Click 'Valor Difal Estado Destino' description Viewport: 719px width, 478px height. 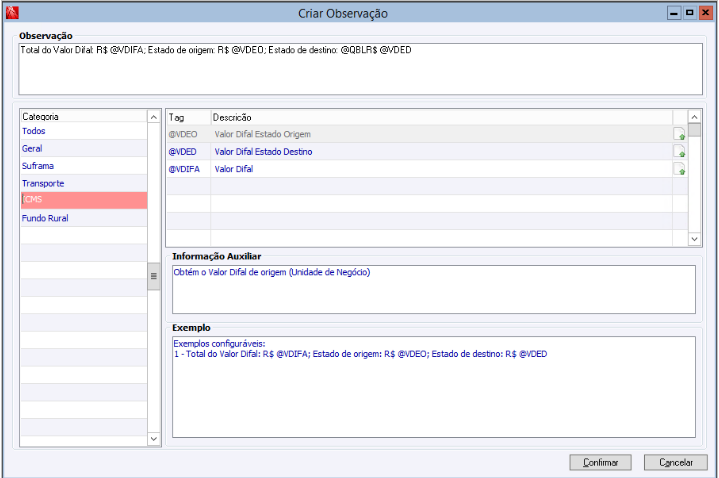pos(264,151)
